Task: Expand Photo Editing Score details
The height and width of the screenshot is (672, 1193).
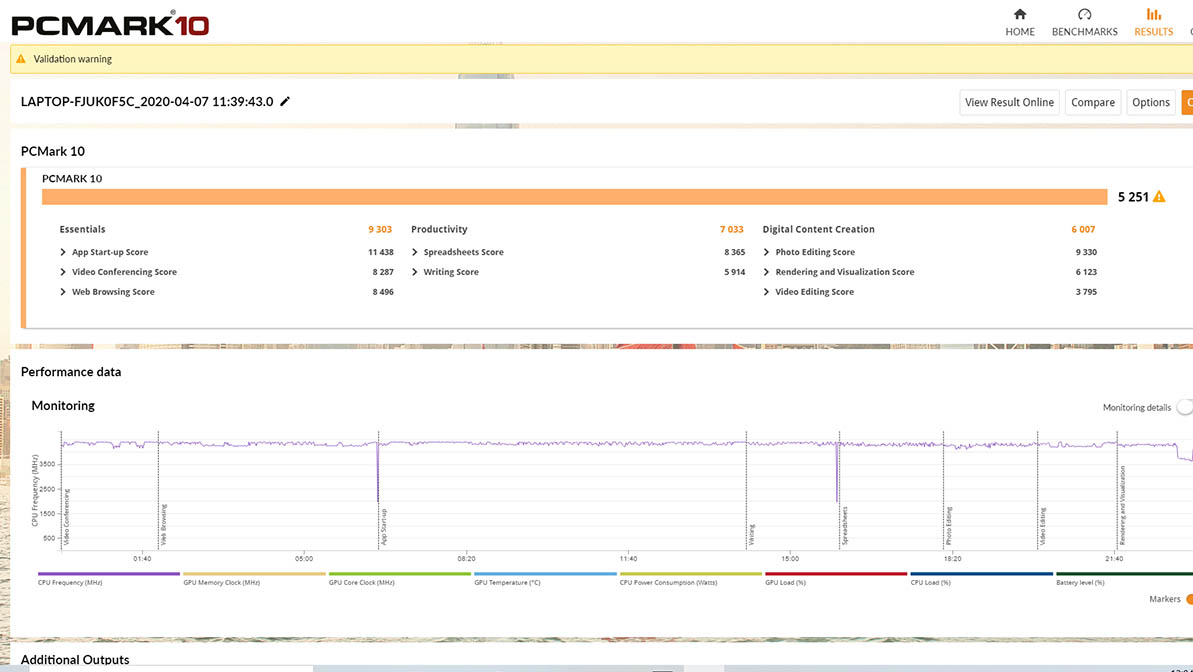Action: pos(766,252)
